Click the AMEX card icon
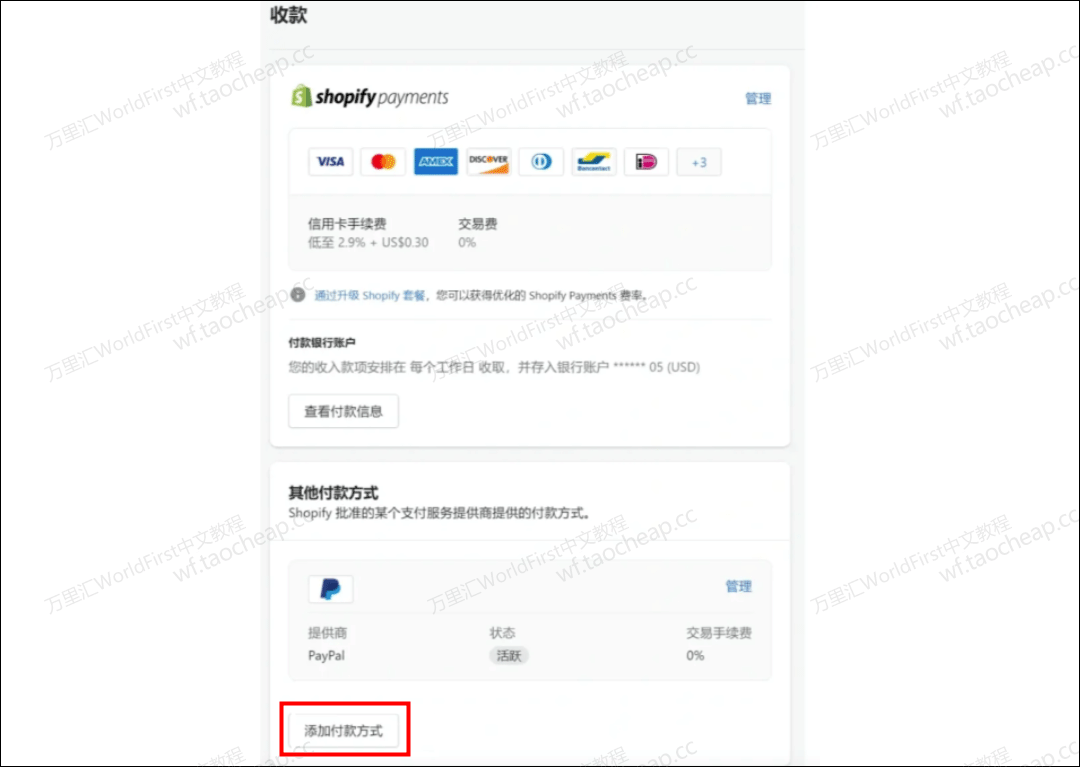1080x767 pixels. (x=436, y=162)
